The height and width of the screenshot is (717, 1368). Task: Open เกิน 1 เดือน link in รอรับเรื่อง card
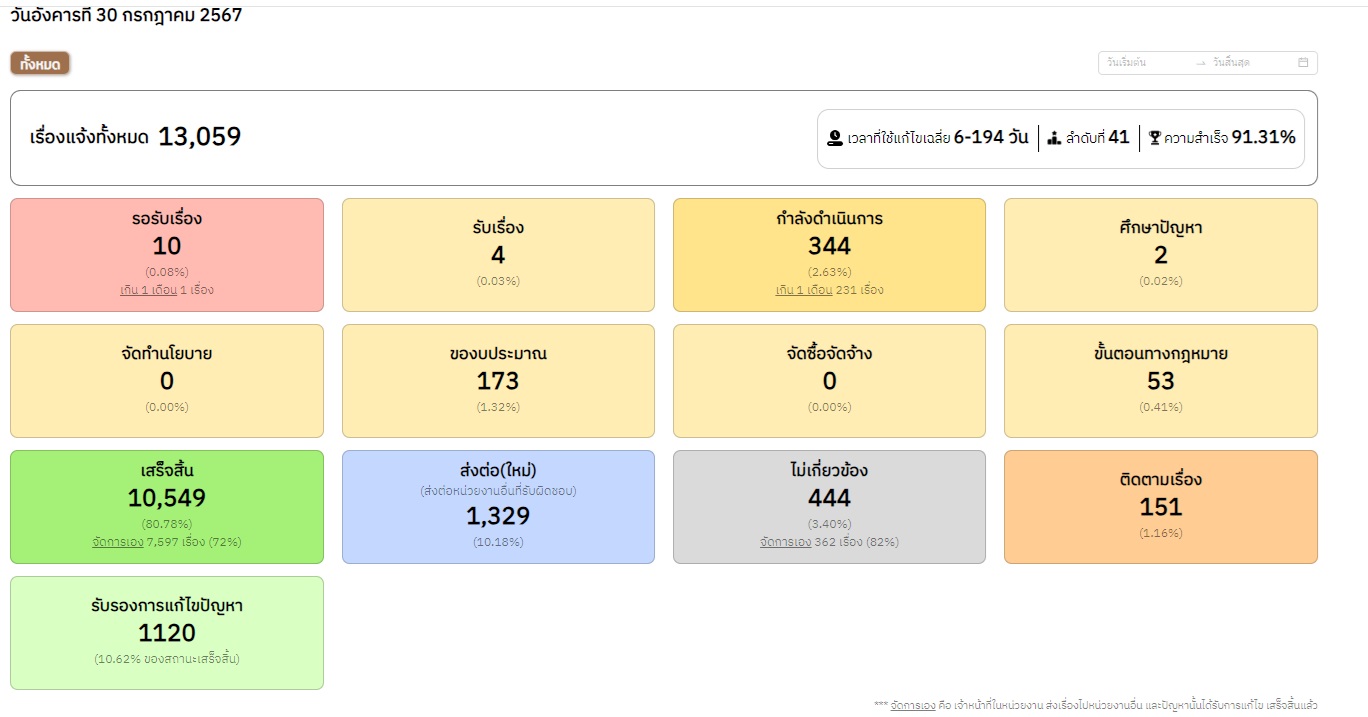(148, 290)
